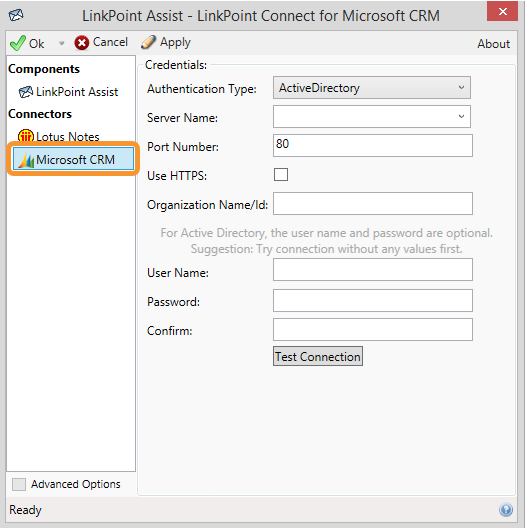Enable the Use HTTPS checkbox
The height and width of the screenshot is (528, 525).
click(281, 175)
